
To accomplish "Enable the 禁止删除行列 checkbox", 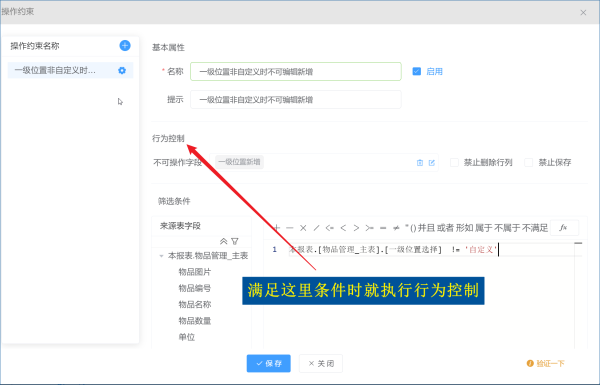I will click(x=454, y=163).
